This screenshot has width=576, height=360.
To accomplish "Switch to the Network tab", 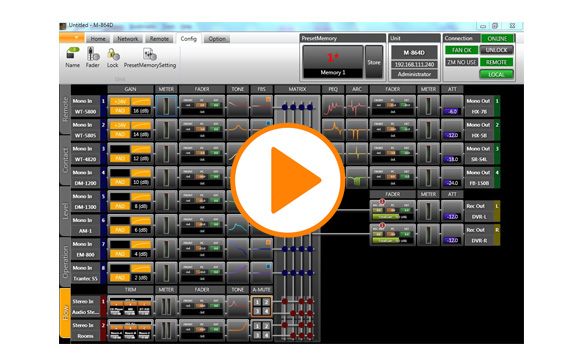I will [127, 39].
